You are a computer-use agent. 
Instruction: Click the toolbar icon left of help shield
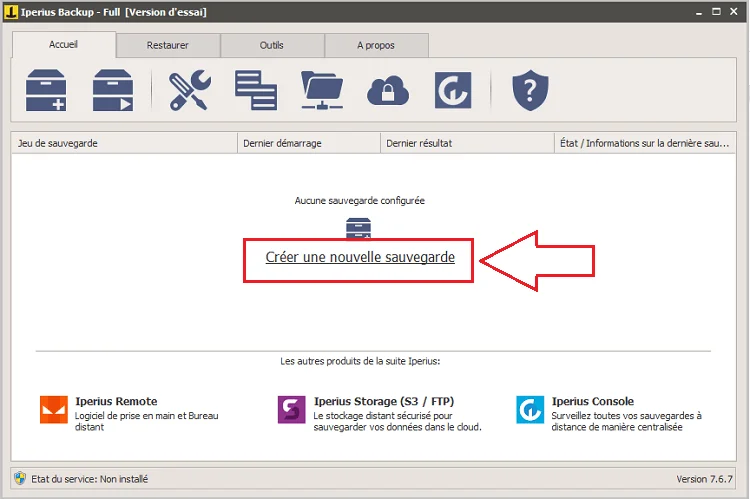(x=453, y=90)
